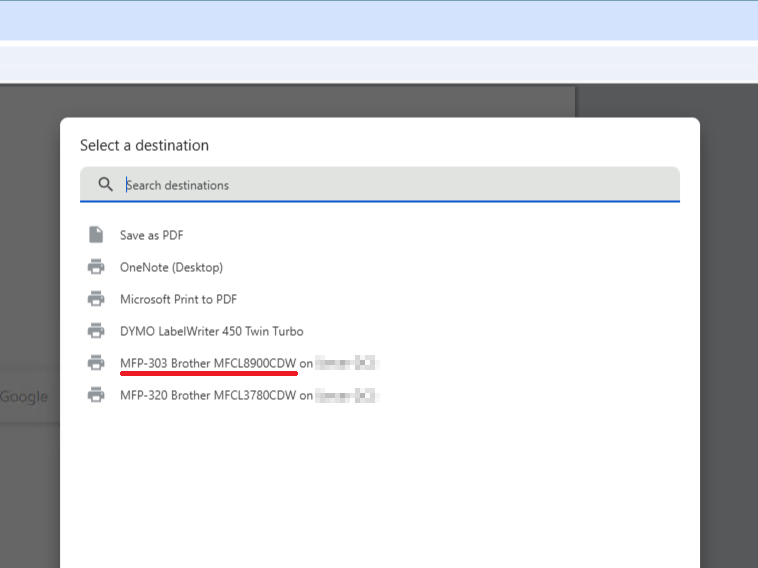Choose OneNote (Desktop) as destination

click(172, 267)
